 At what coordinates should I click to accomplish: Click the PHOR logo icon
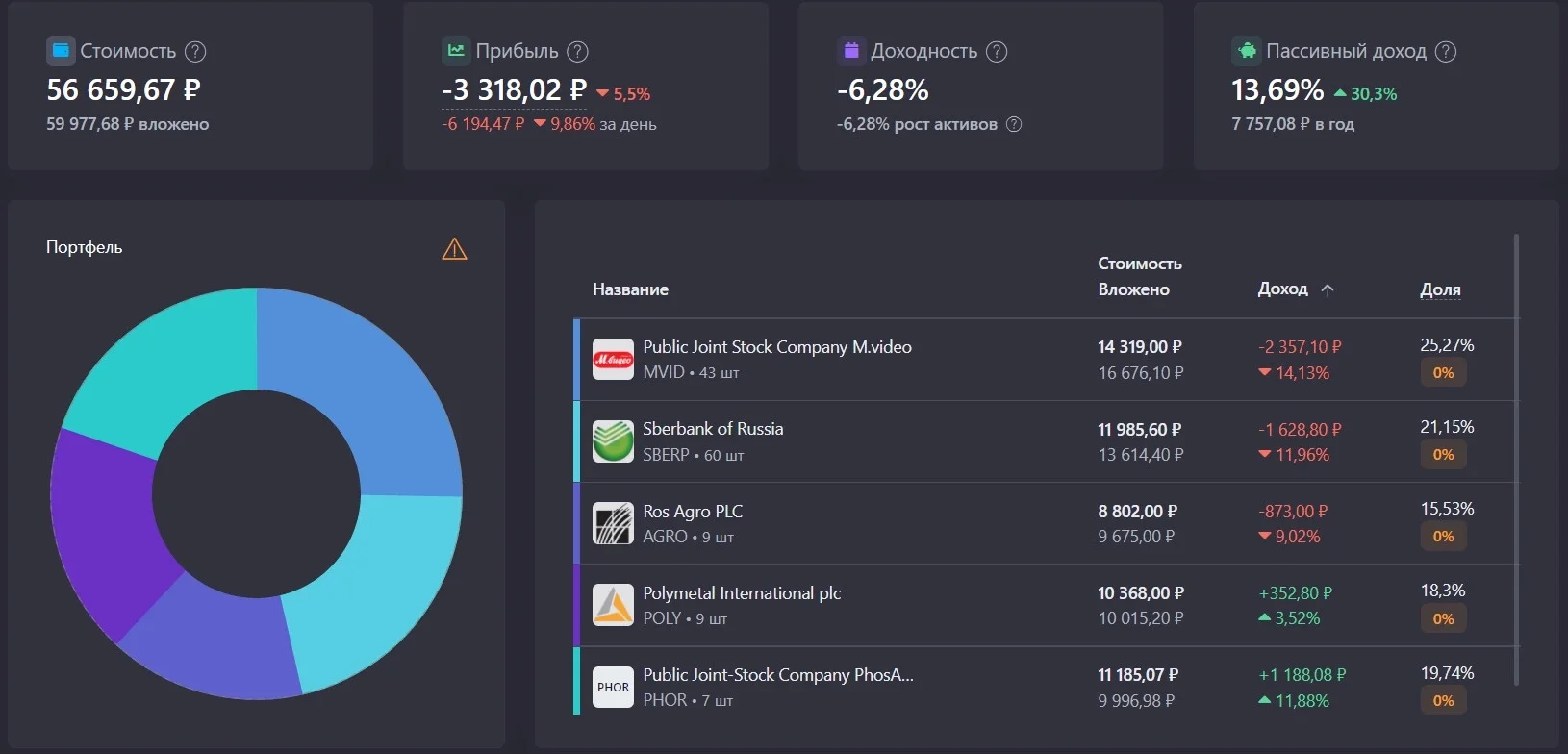pyautogui.click(x=613, y=688)
